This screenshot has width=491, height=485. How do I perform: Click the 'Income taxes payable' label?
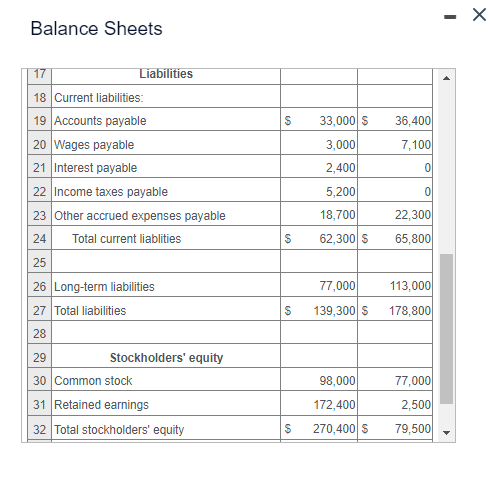coord(111,192)
